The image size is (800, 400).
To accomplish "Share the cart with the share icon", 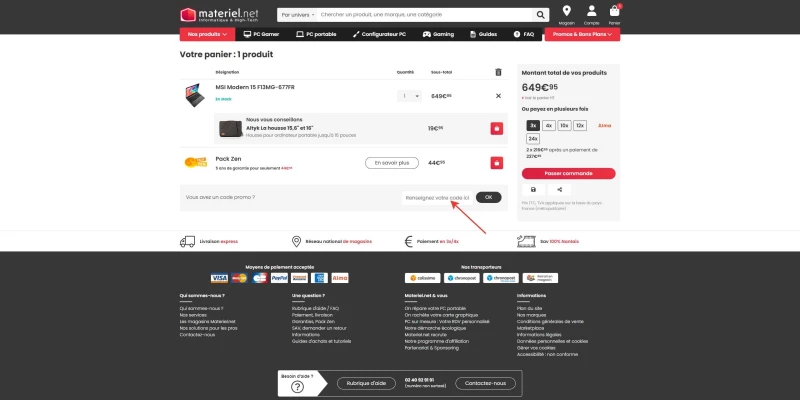I will tap(560, 189).
